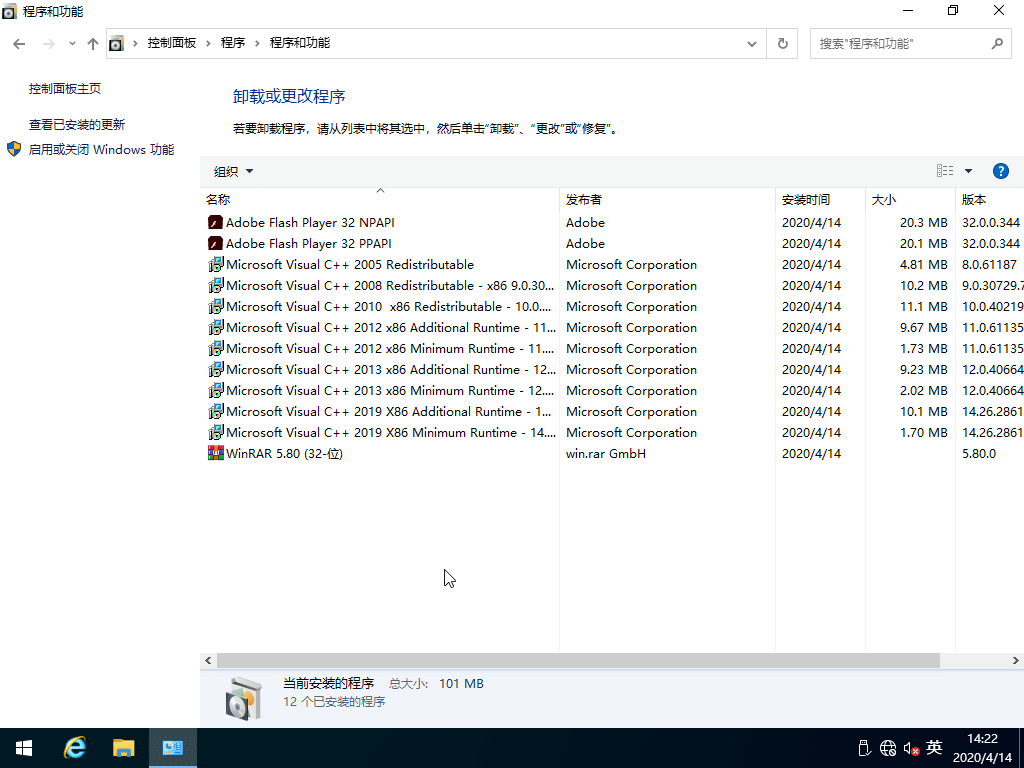Sort by the 版本 column header
This screenshot has width=1024, height=768.
click(x=990, y=200)
